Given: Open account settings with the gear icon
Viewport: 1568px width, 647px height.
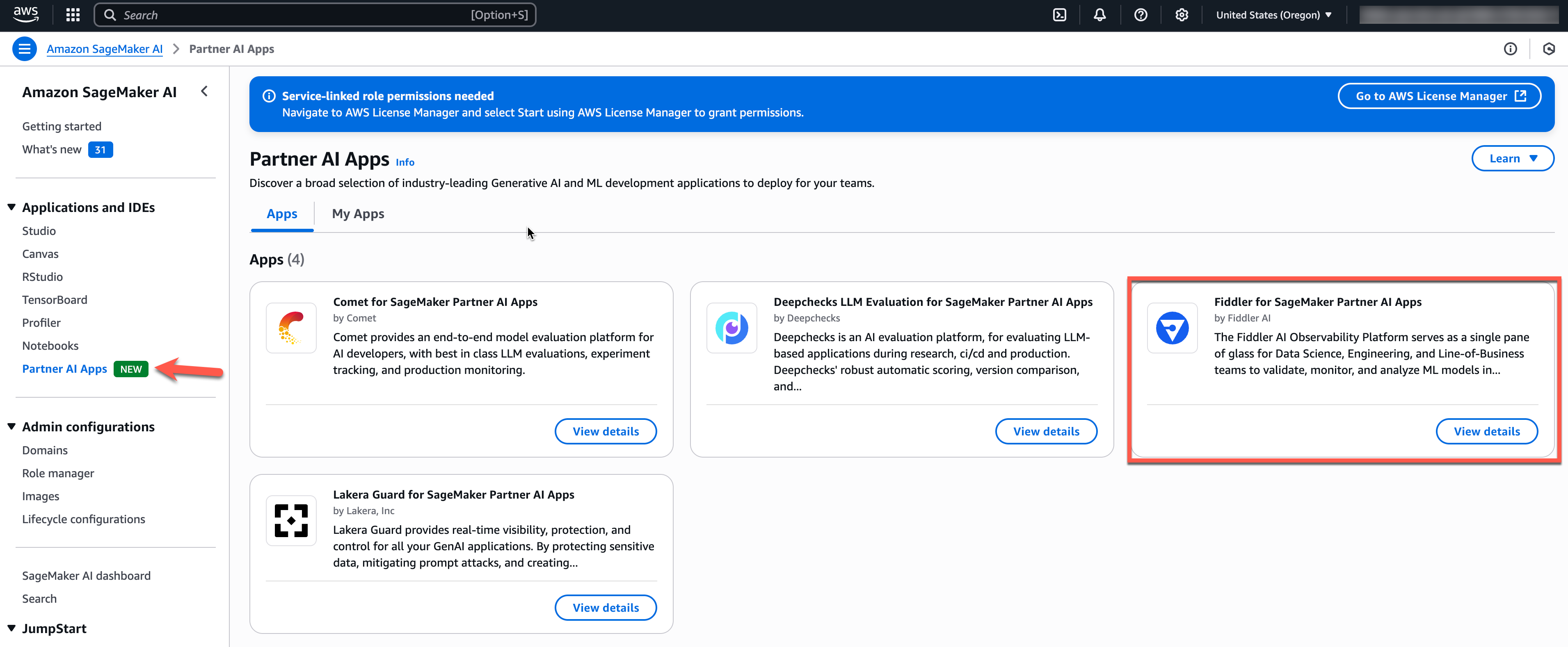Looking at the screenshot, I should (1182, 15).
